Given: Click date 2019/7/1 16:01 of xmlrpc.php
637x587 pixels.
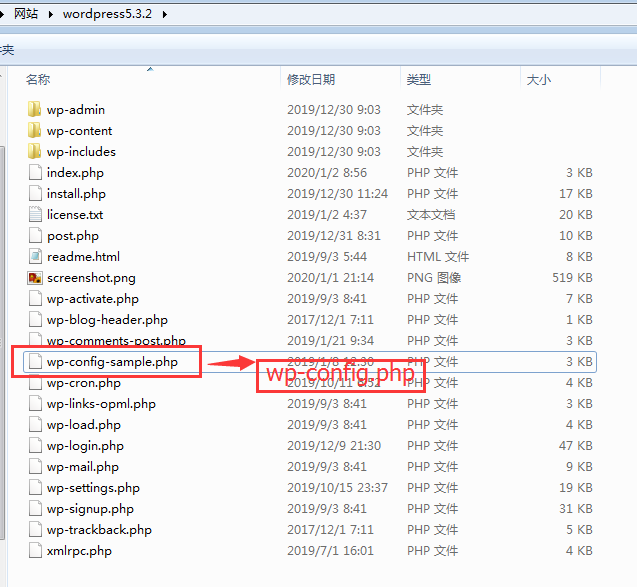Looking at the screenshot, I should click(330, 551).
